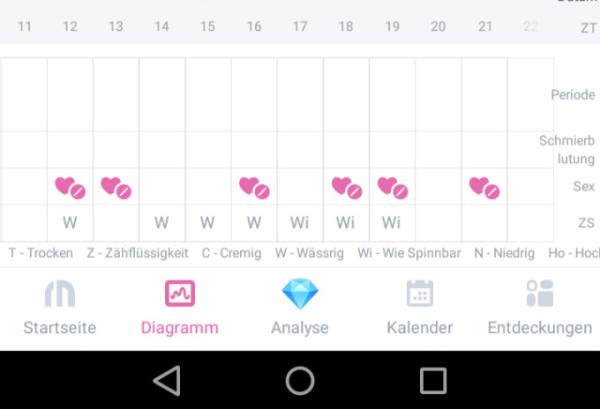Tap the W mucus entry on day 15
600x409 pixels.
tap(207, 223)
